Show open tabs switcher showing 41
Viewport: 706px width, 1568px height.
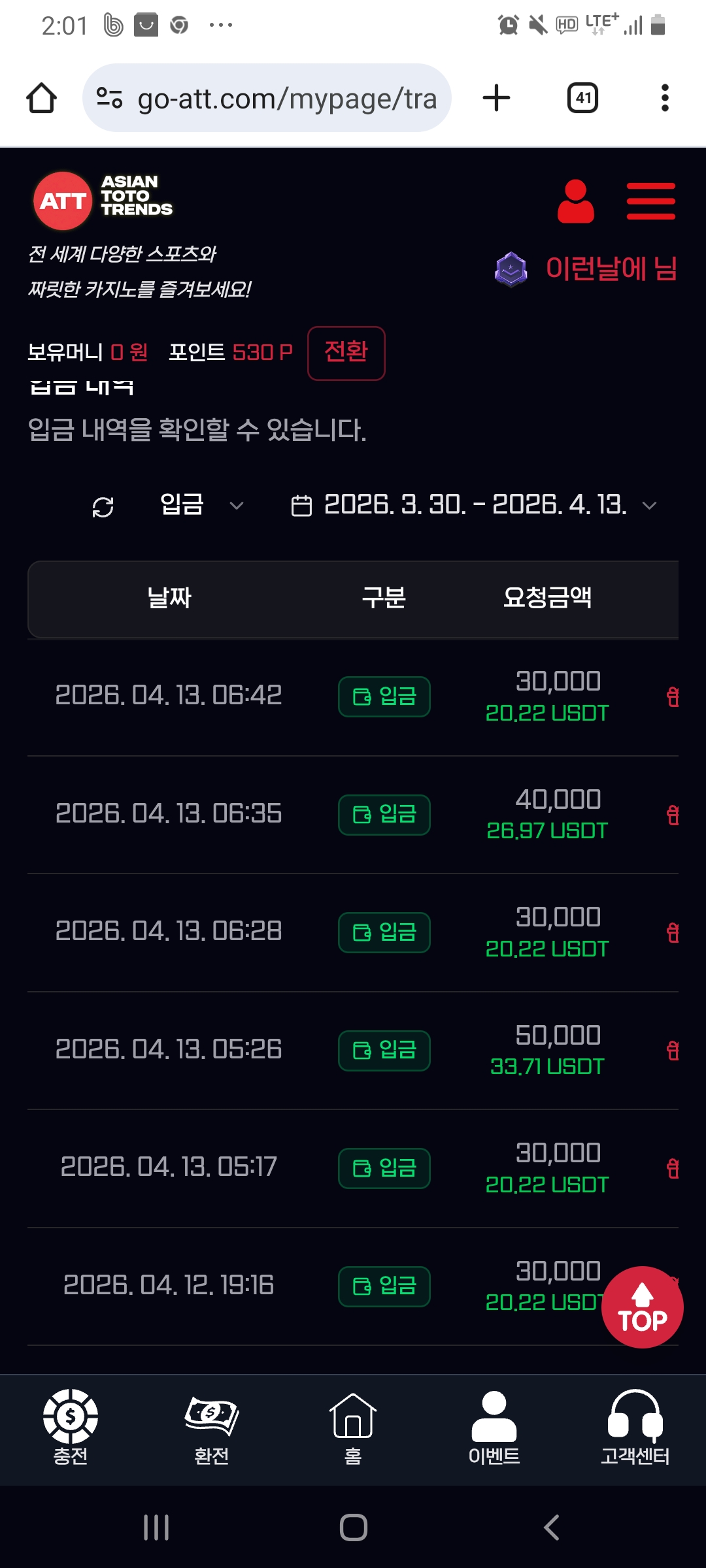pos(582,99)
